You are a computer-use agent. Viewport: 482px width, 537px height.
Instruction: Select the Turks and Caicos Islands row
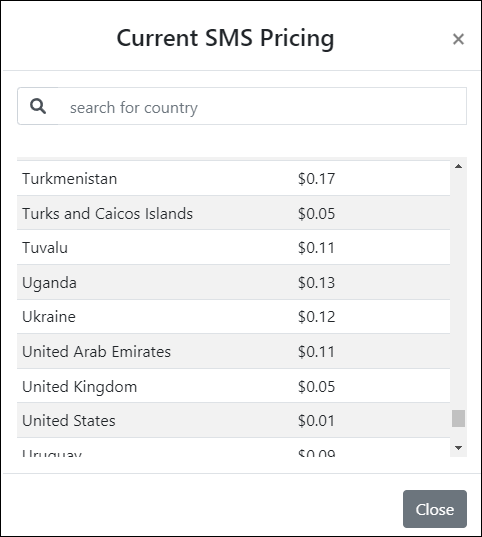(x=233, y=213)
